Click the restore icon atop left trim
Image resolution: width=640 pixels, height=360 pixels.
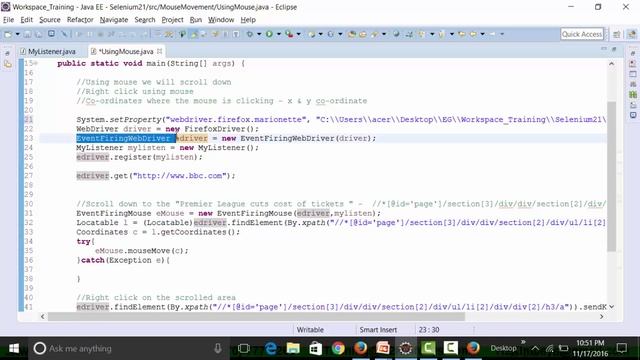pyautogui.click(x=7, y=53)
